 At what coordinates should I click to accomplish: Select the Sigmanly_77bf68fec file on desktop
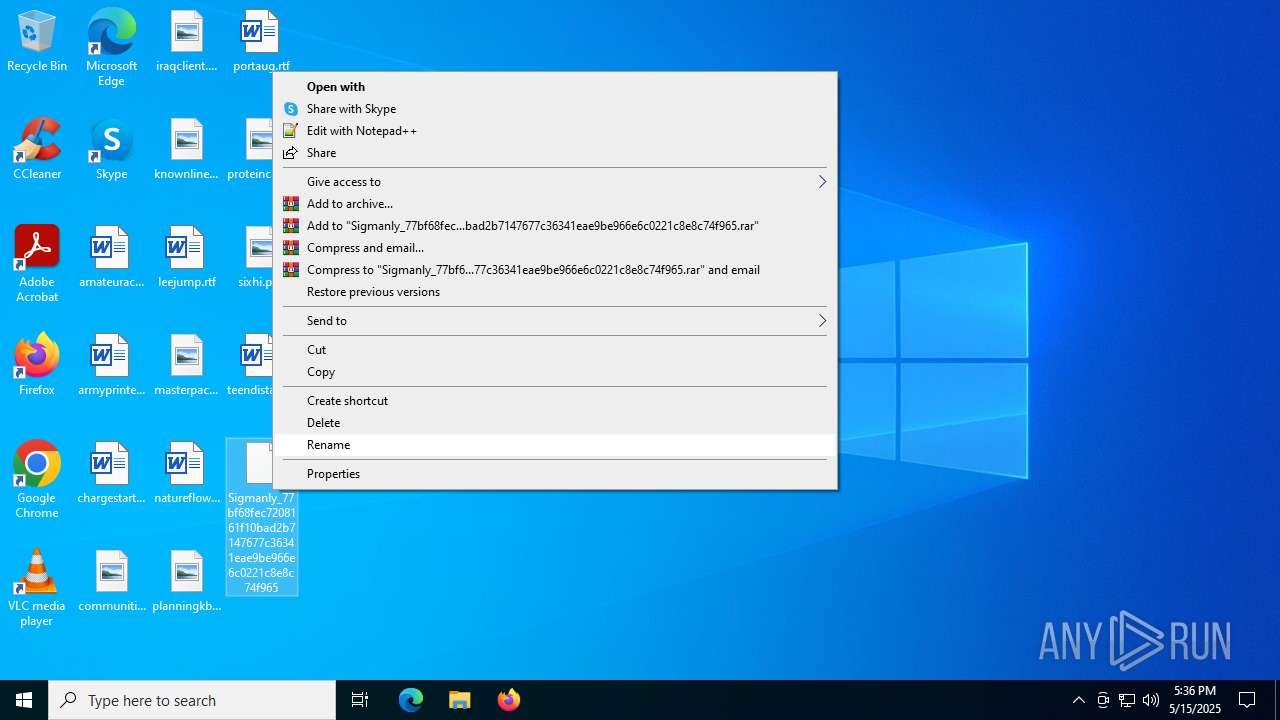coord(261,517)
